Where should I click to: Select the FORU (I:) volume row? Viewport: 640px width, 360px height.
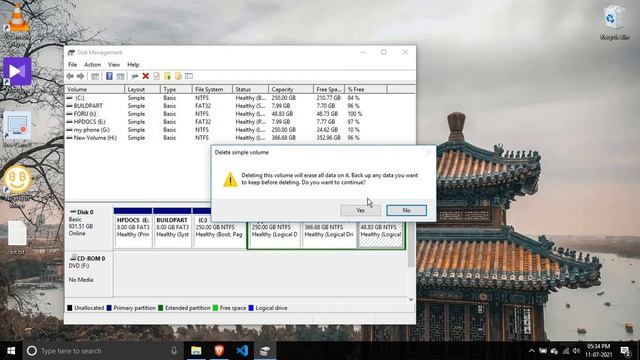tap(240, 114)
